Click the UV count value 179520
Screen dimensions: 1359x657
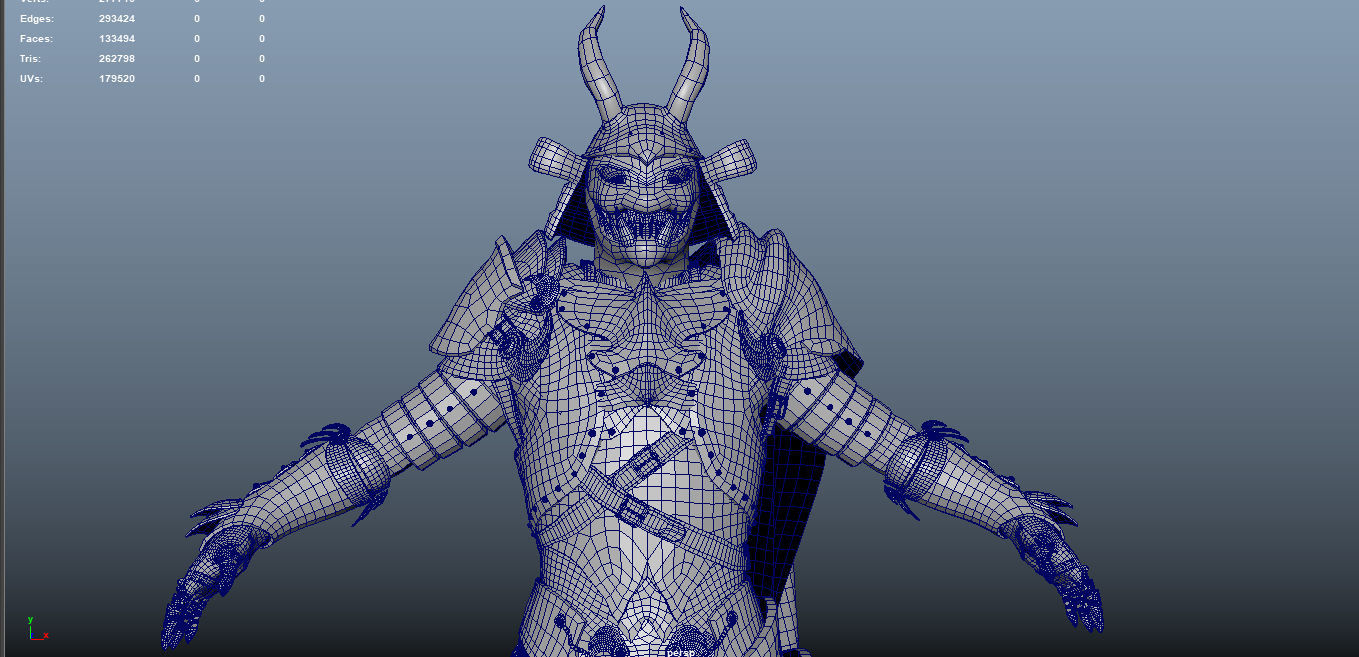coord(117,79)
